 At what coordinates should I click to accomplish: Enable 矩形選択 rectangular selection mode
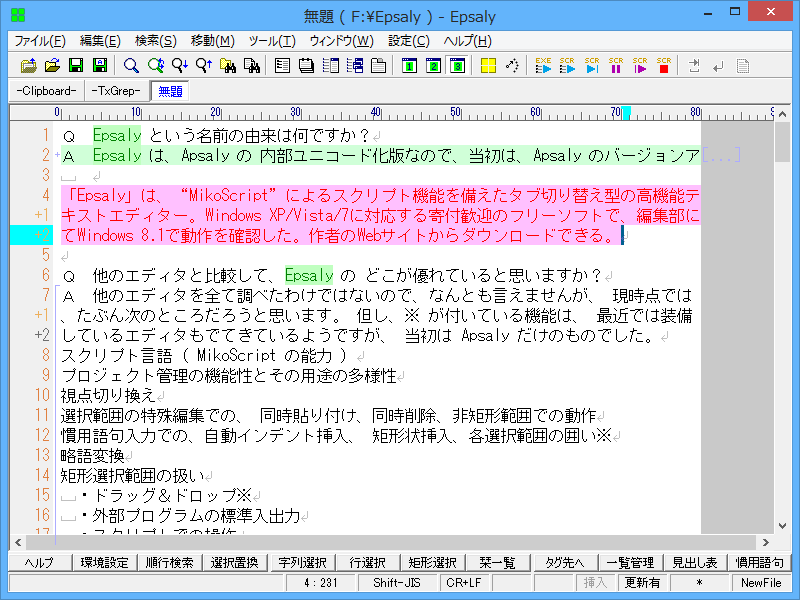432,561
